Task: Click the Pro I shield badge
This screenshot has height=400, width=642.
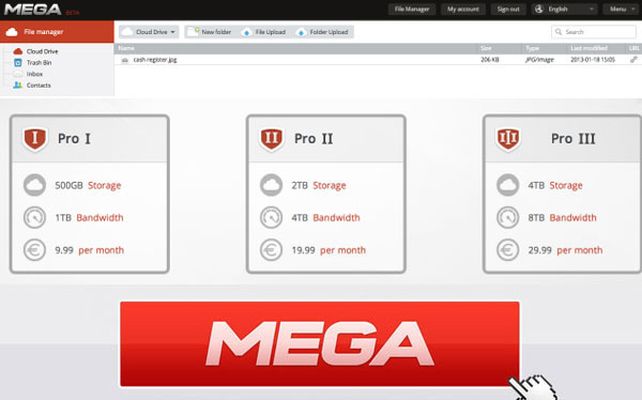Action: pos(35,139)
